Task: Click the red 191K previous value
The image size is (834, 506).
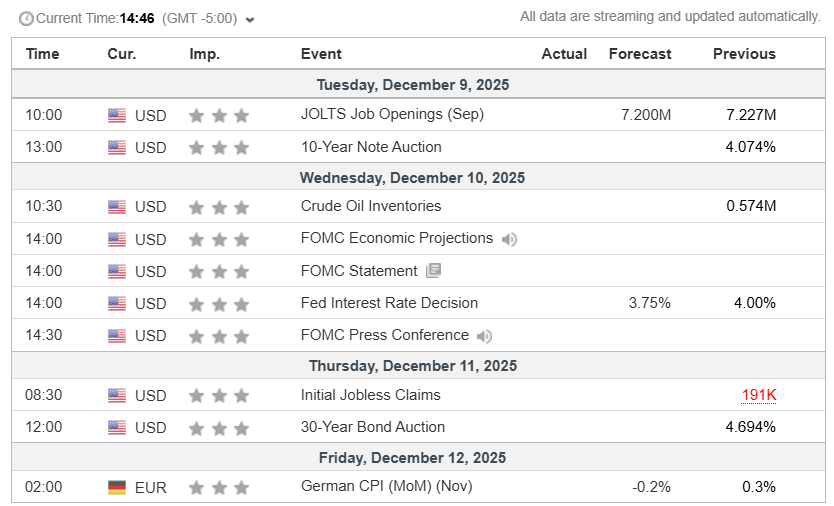Action: click(x=759, y=395)
